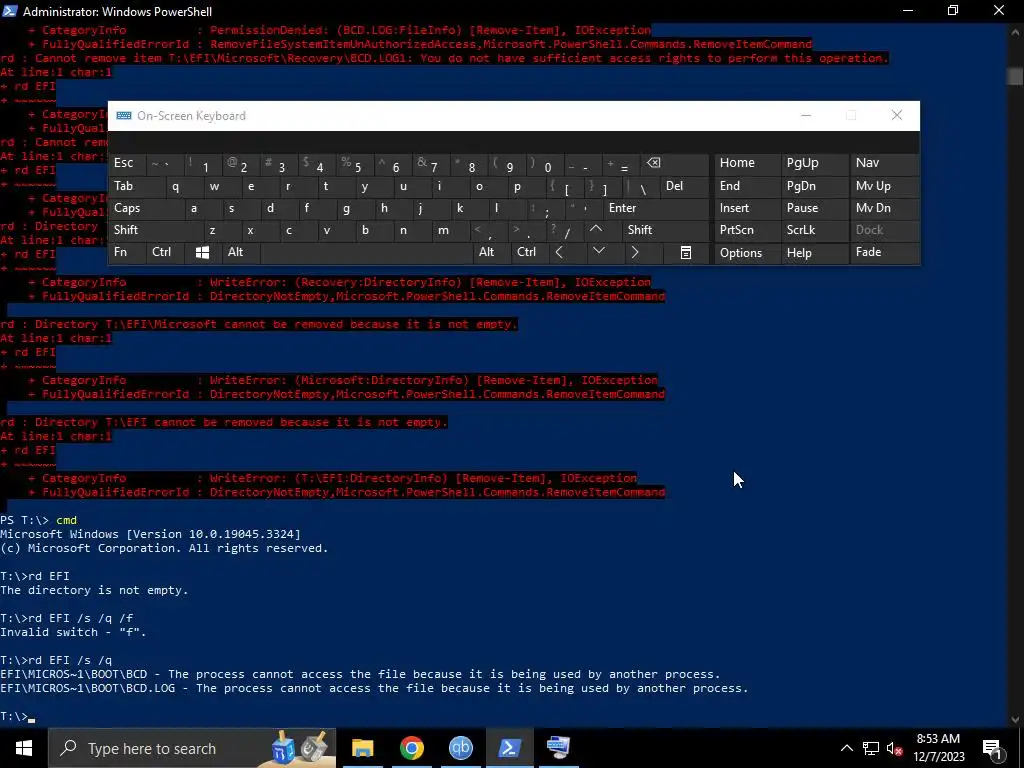Click the Del key
1024x768 pixels.
(x=684, y=186)
